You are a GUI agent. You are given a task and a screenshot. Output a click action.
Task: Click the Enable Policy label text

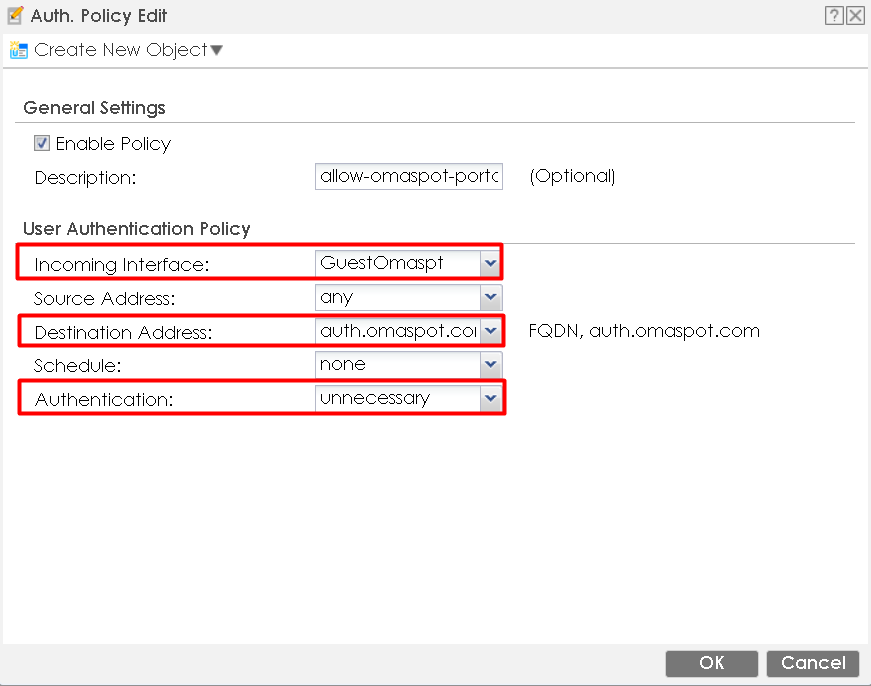point(113,144)
